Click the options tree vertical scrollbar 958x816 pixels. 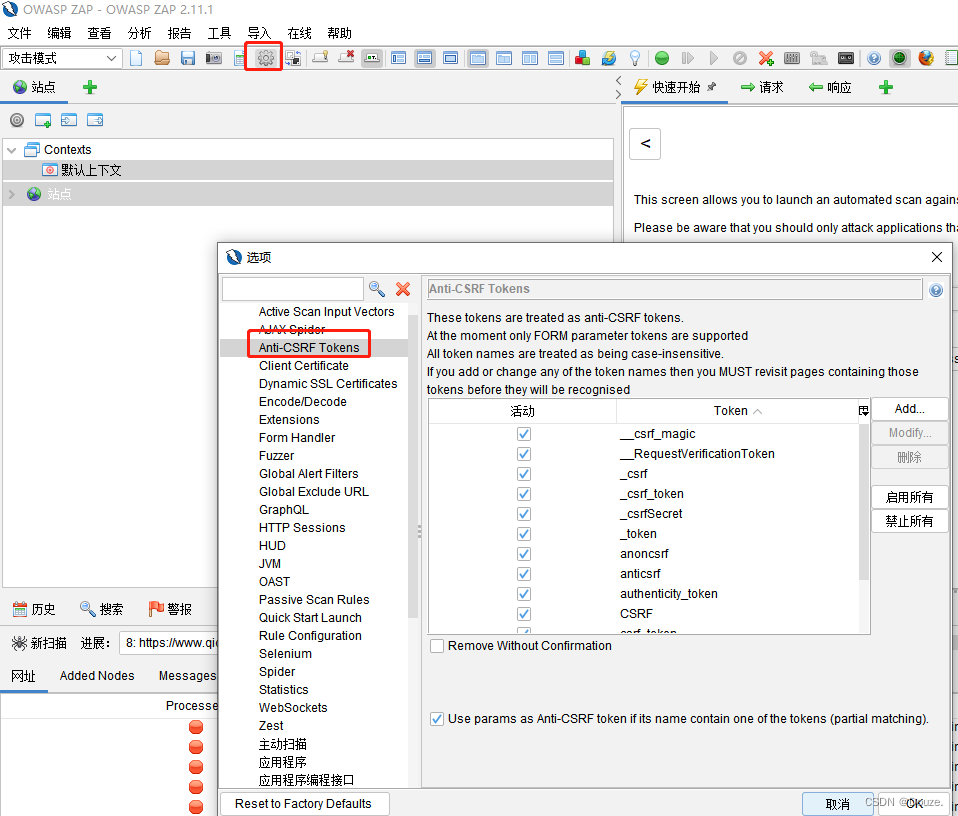click(412, 467)
